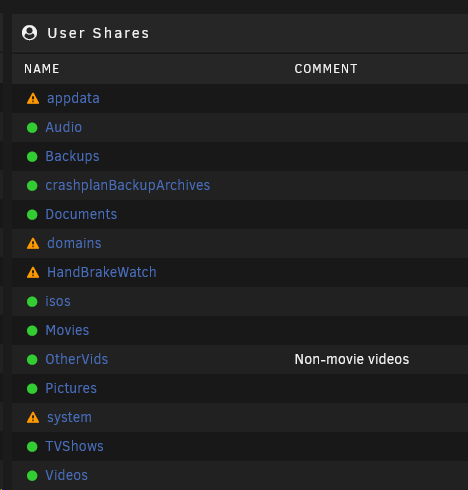This screenshot has height=490, width=468.
Task: Click the User Shares section title
Action: tap(98, 33)
